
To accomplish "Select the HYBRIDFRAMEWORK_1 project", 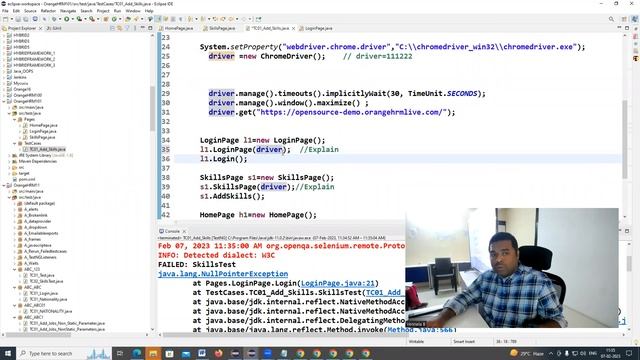I will [x=34, y=53].
